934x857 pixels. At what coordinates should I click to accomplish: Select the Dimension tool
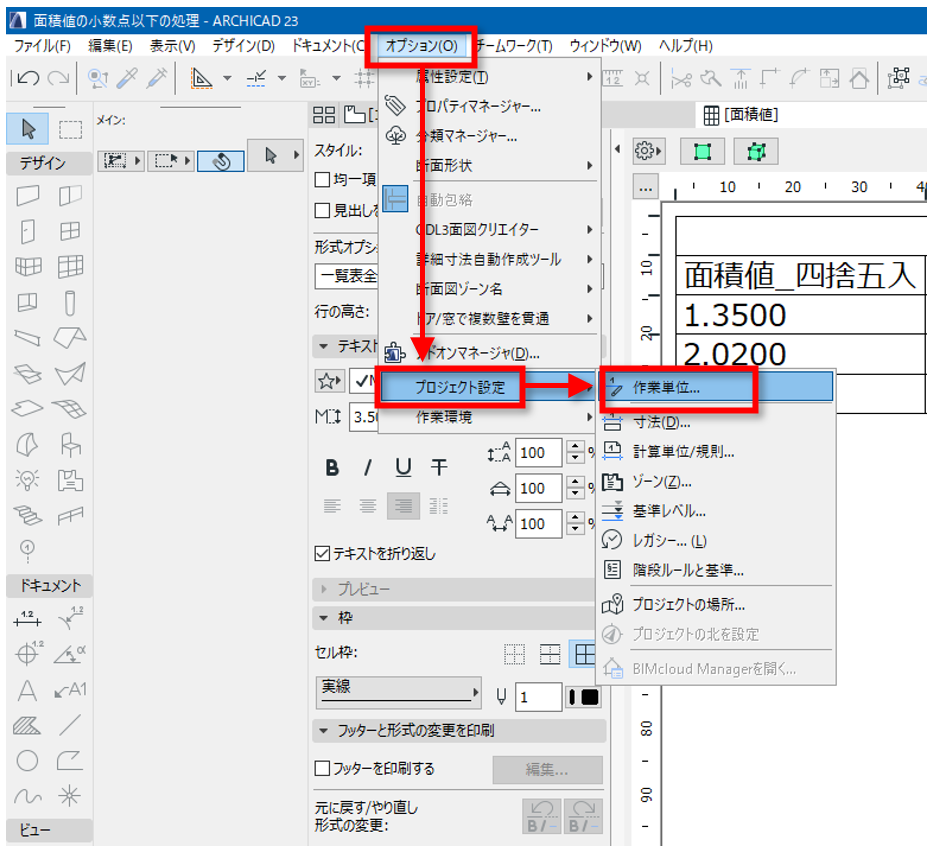pyautogui.click(x=27, y=619)
